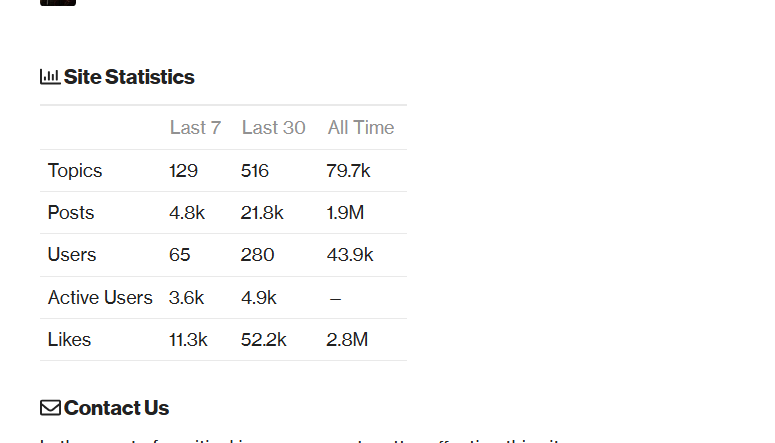Click the Contact Us heading
The height and width of the screenshot is (443, 775).
click(116, 408)
